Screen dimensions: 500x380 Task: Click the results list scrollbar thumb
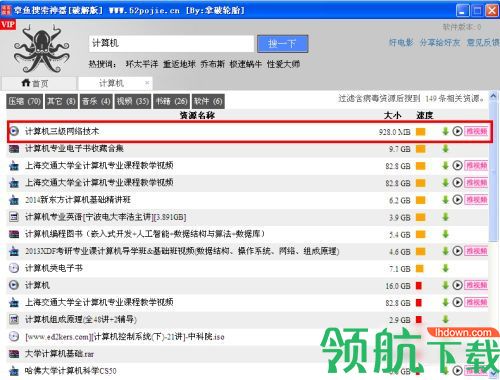tap(493, 172)
